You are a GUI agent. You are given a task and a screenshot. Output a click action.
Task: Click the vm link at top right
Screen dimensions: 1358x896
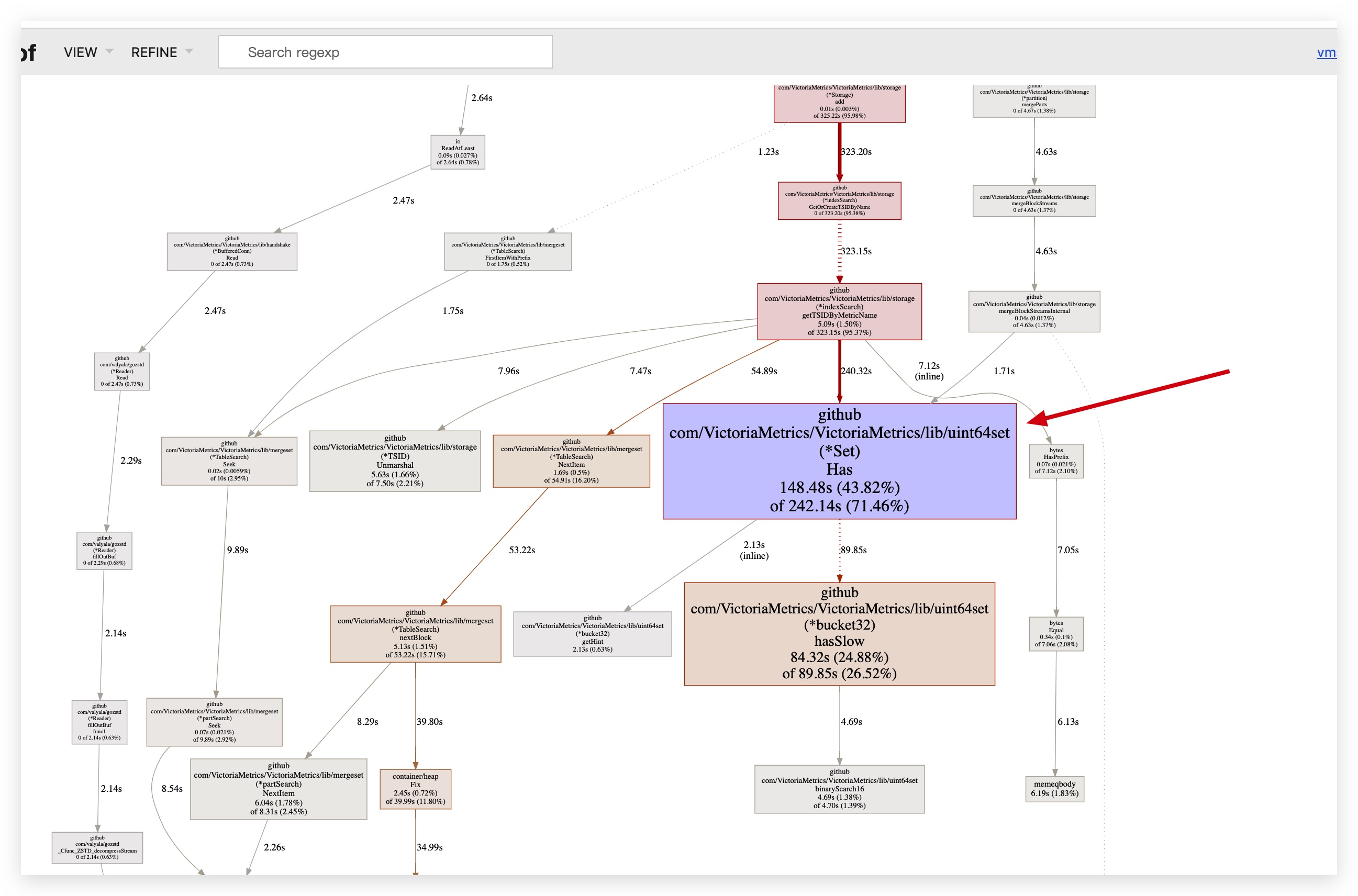point(1326,52)
